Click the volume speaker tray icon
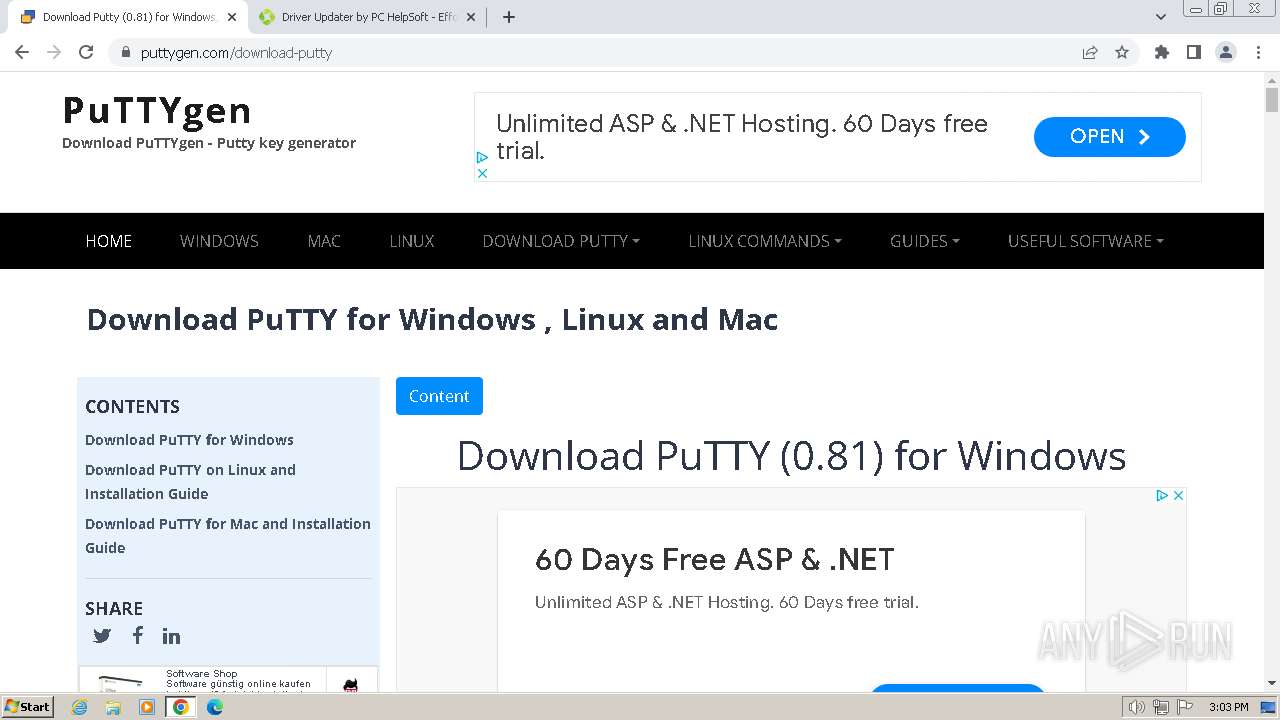Viewport: 1280px width, 720px height. coord(1137,707)
